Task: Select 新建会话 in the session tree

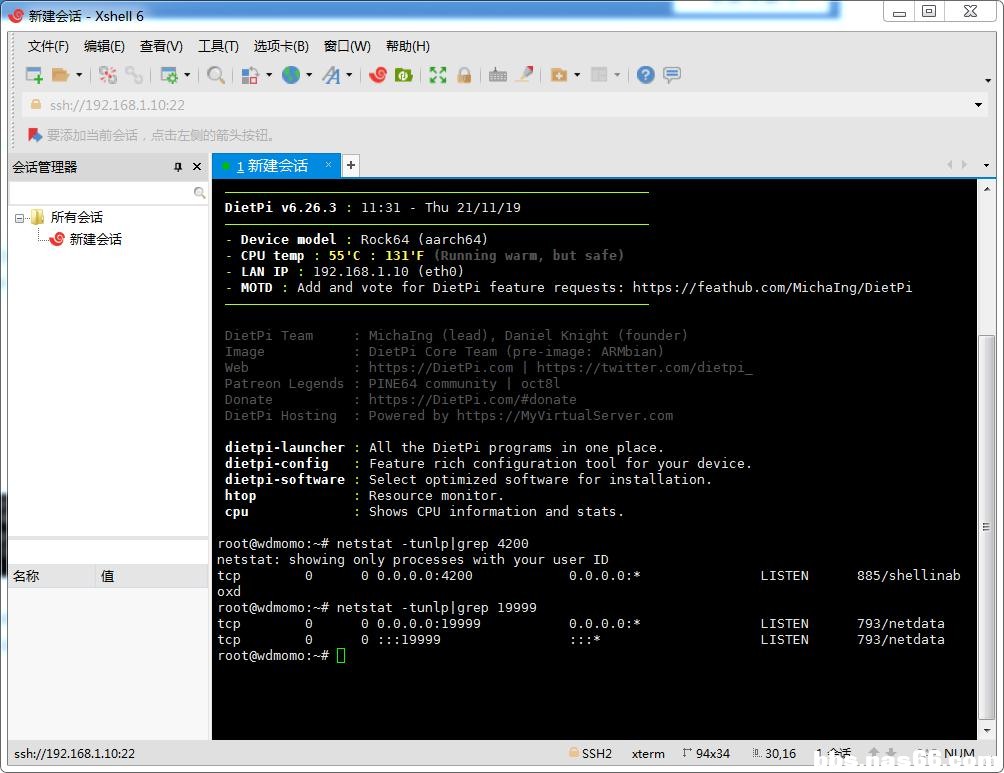Action: click(95, 239)
